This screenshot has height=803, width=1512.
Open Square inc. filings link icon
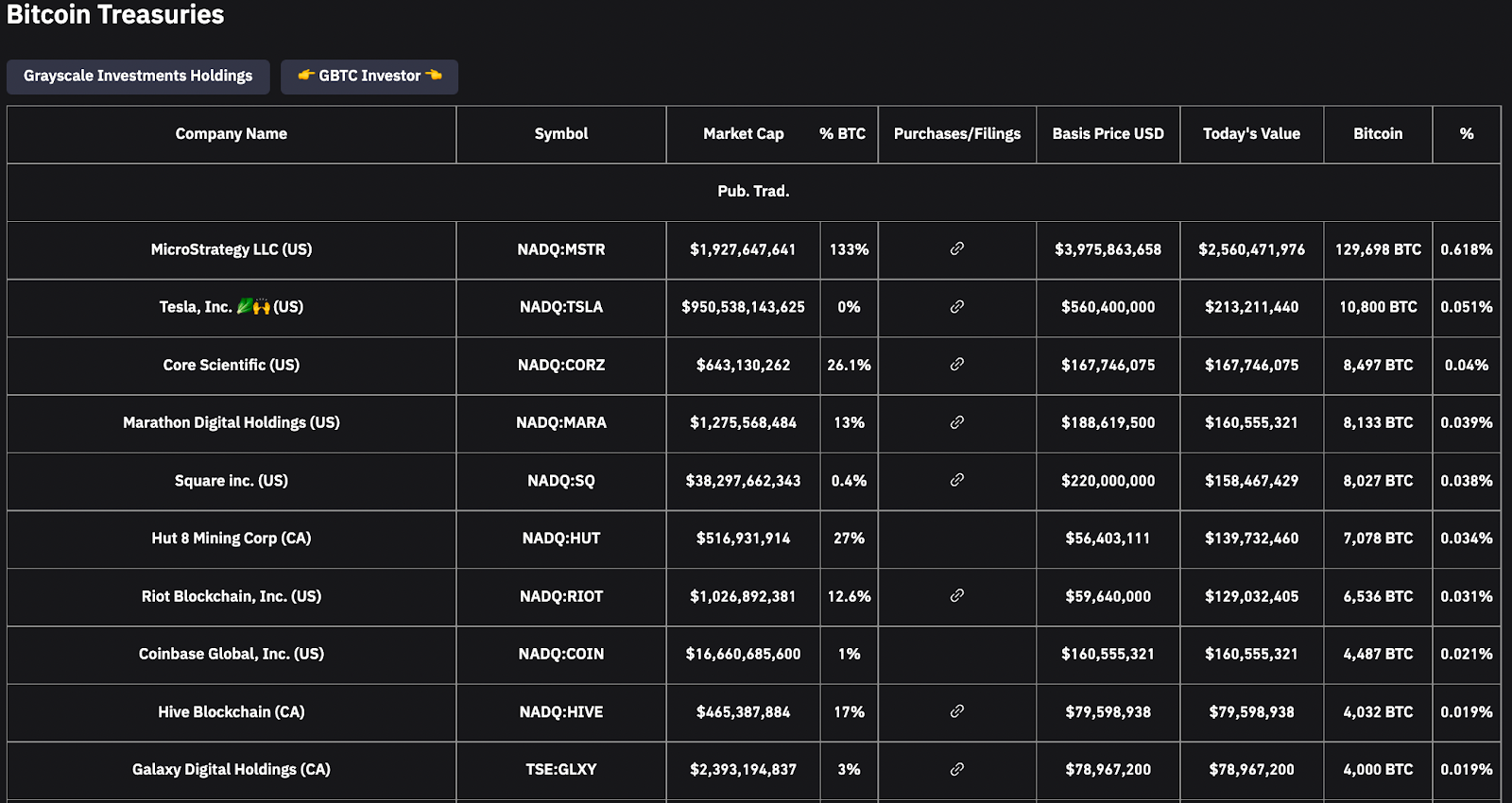(956, 480)
